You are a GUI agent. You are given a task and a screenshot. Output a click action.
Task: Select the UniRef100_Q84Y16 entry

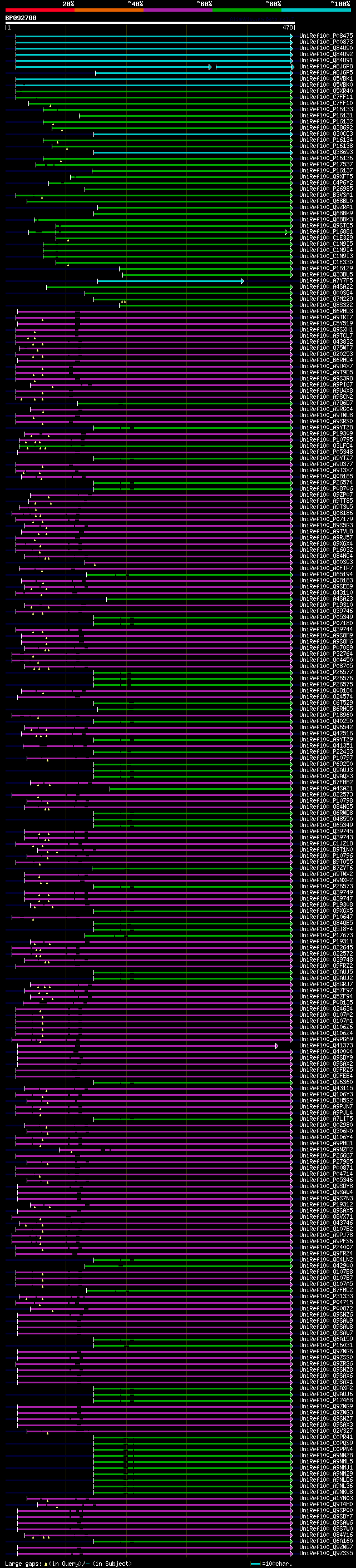tap(325, 1535)
